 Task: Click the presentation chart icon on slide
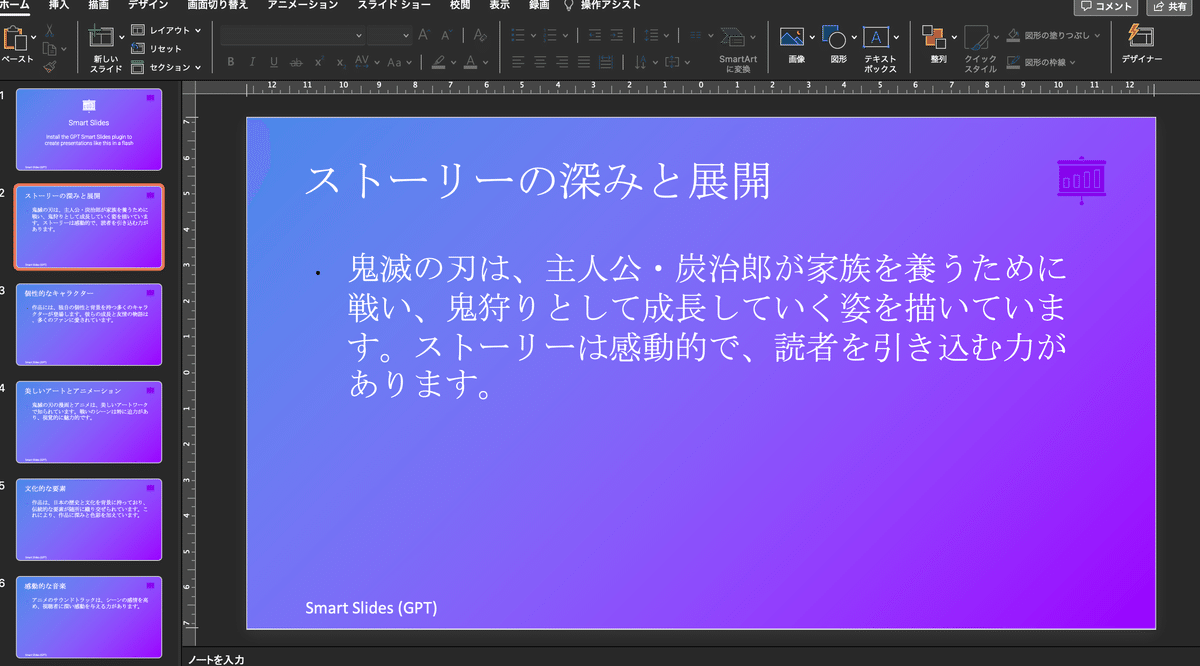click(1081, 179)
